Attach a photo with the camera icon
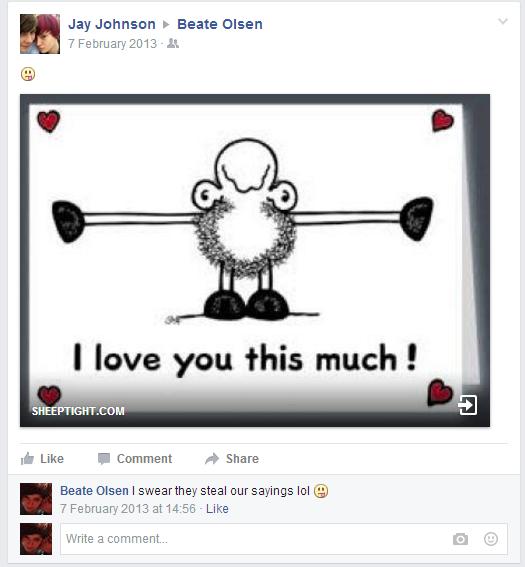 tap(460, 539)
